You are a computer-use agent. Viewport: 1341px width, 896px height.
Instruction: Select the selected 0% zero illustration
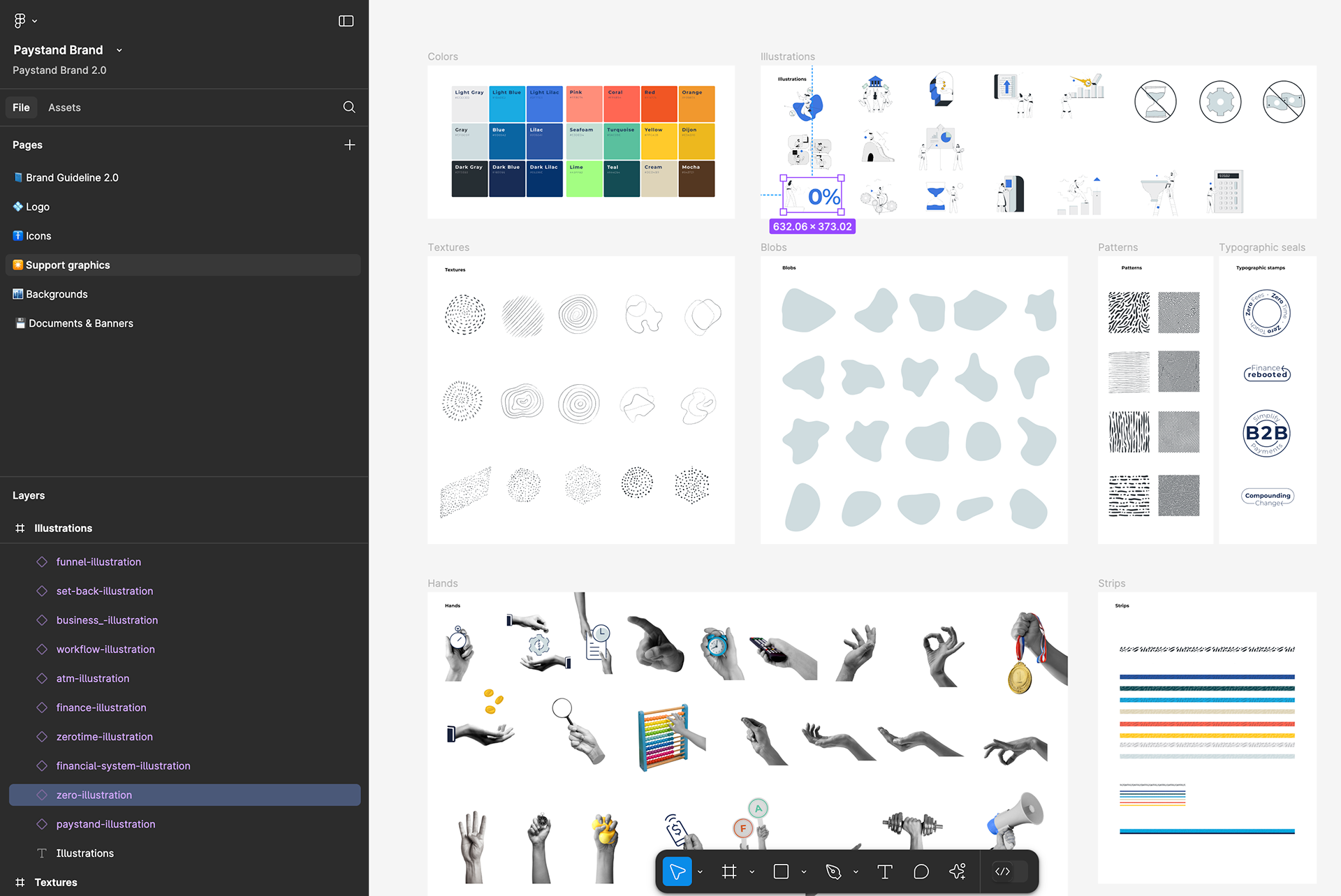pos(812,195)
